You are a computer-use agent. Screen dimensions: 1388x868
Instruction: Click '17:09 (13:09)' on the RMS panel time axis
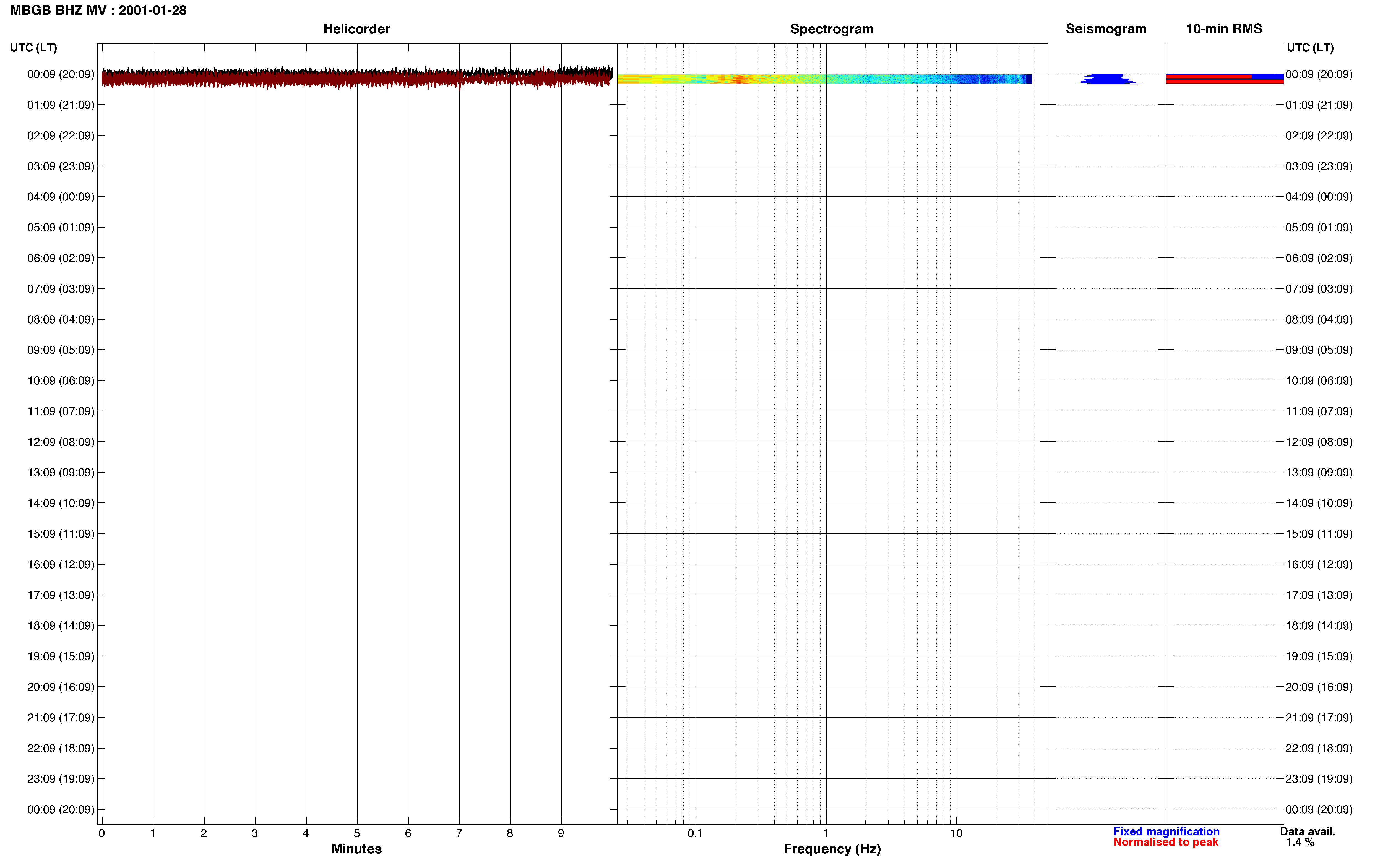pyautogui.click(x=1319, y=595)
